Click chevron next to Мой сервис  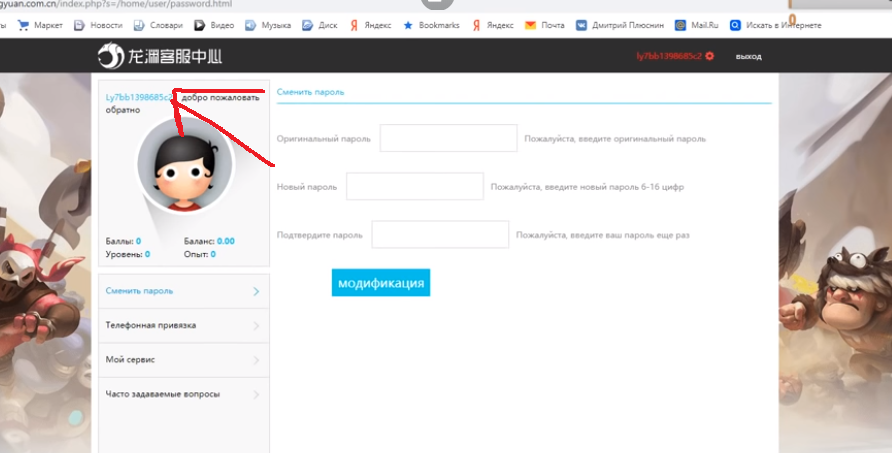256,360
